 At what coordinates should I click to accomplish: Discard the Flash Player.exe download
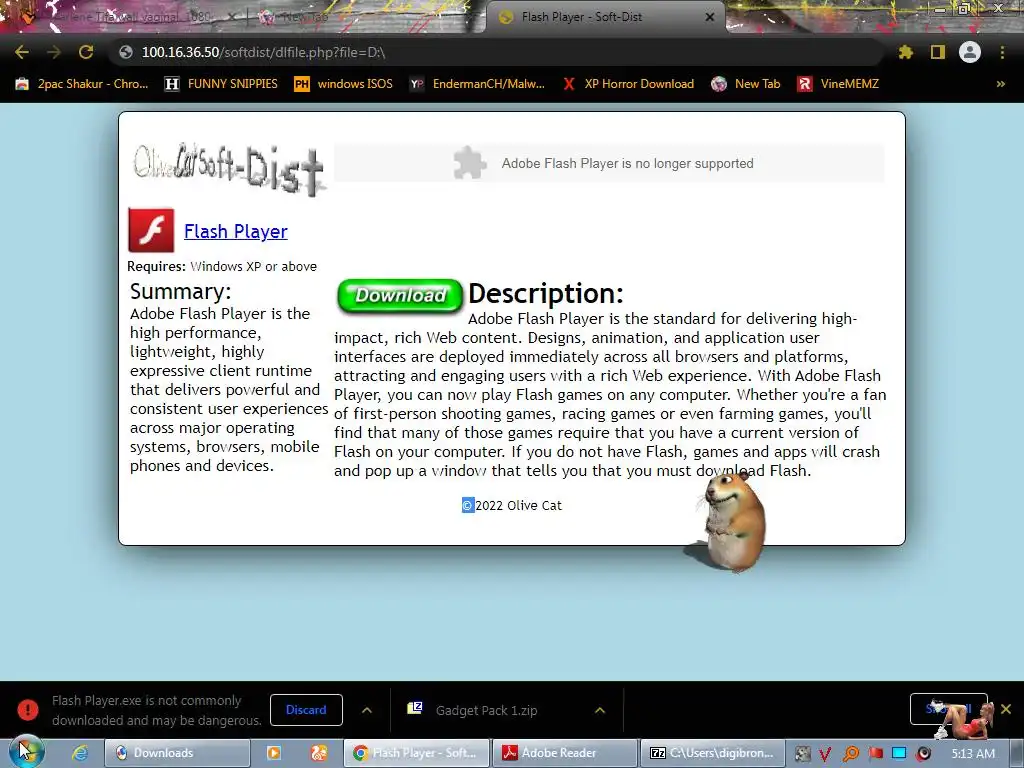tap(306, 710)
